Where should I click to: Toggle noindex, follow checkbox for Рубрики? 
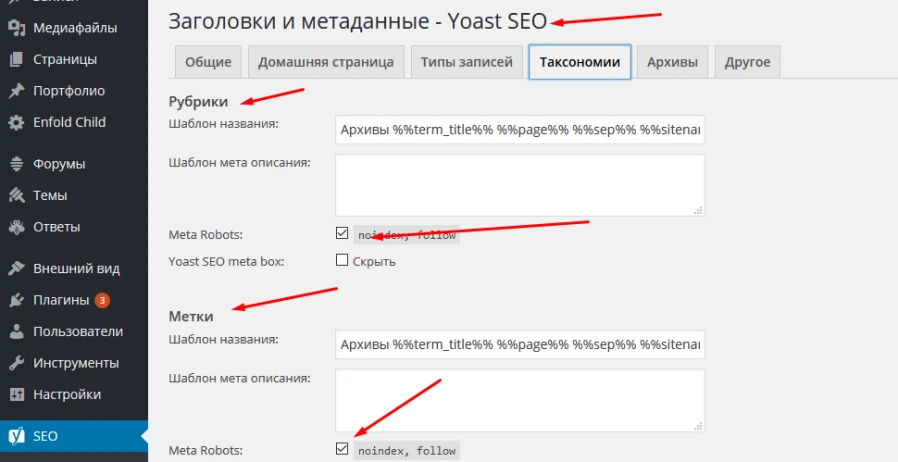tap(342, 233)
